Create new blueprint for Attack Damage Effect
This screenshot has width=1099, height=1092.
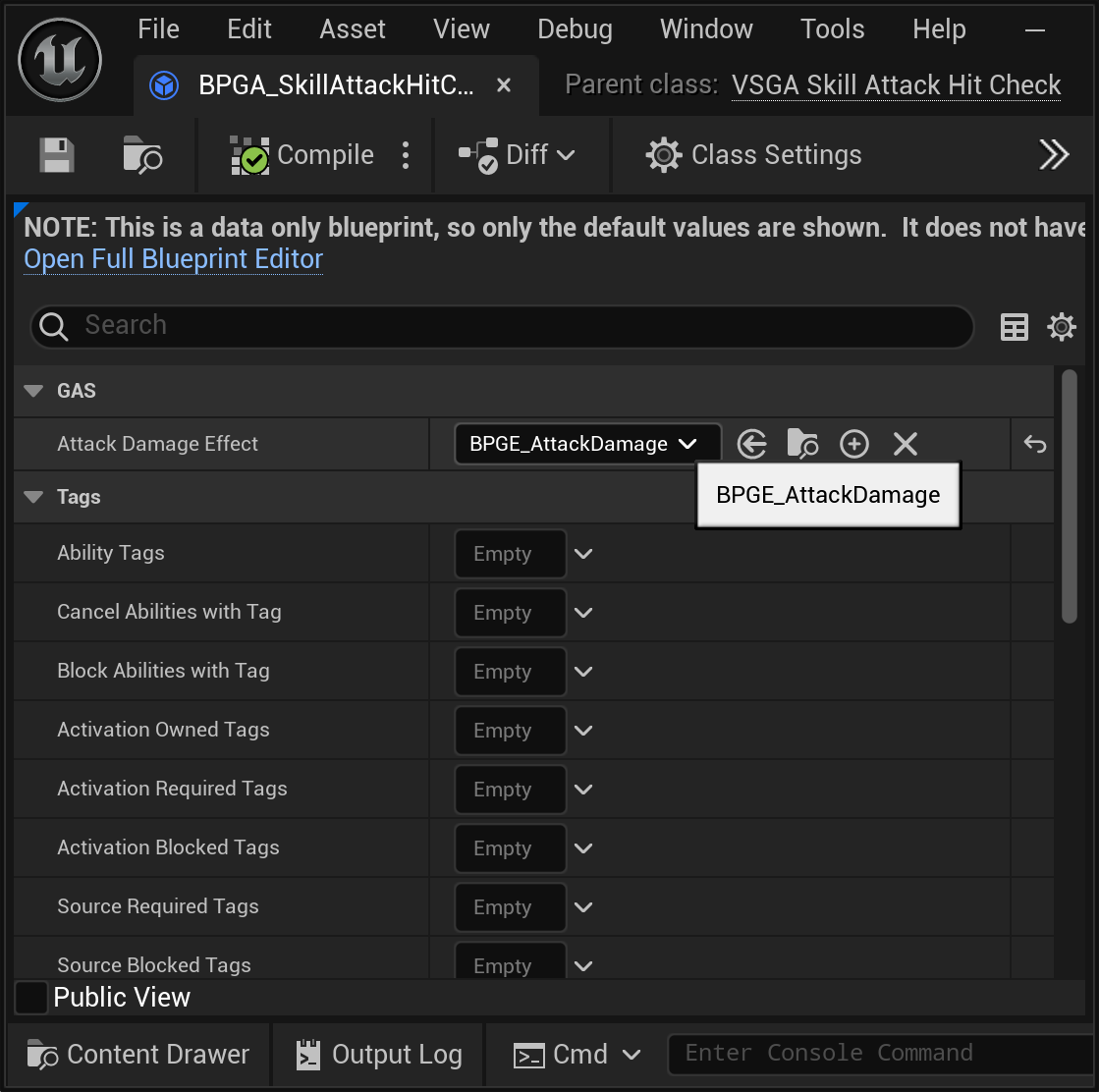click(854, 444)
